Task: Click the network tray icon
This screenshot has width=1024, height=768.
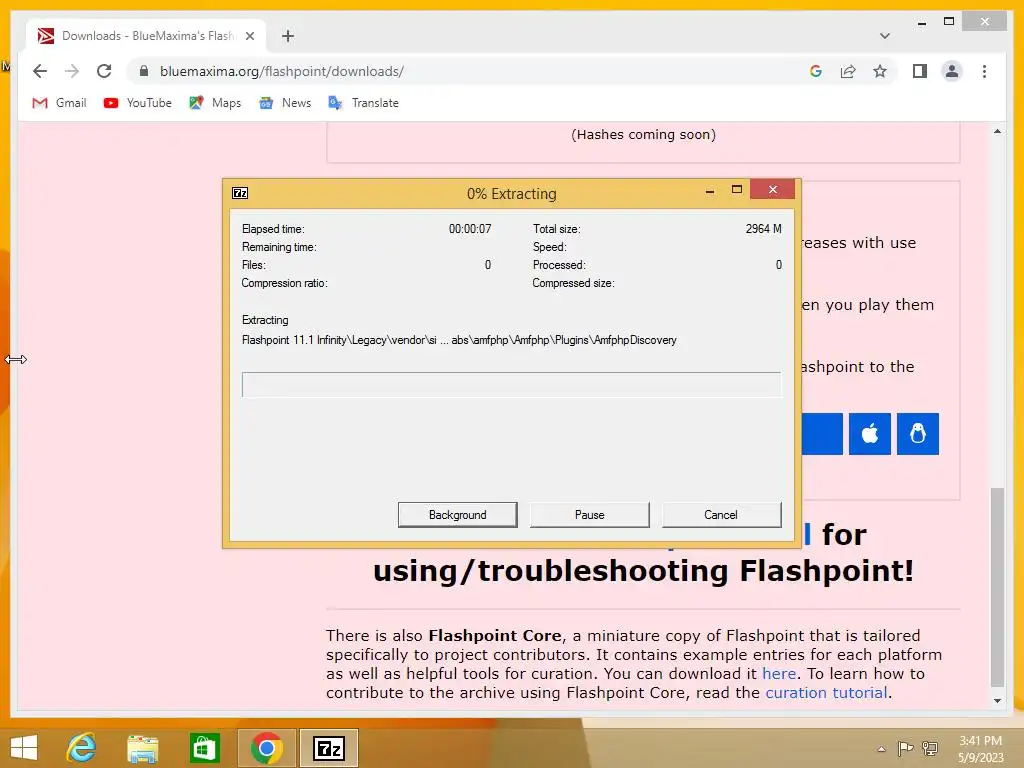Action: pos(930,748)
